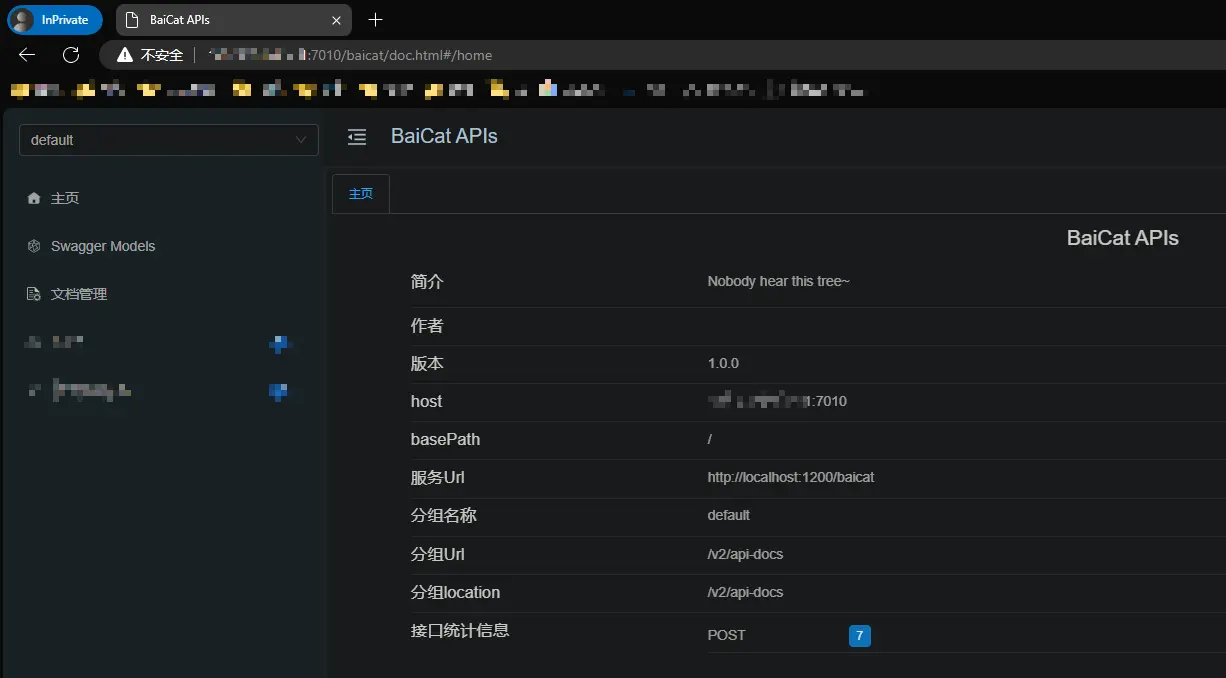Click the dropdown chevron arrow
This screenshot has width=1226, height=678.
point(301,140)
